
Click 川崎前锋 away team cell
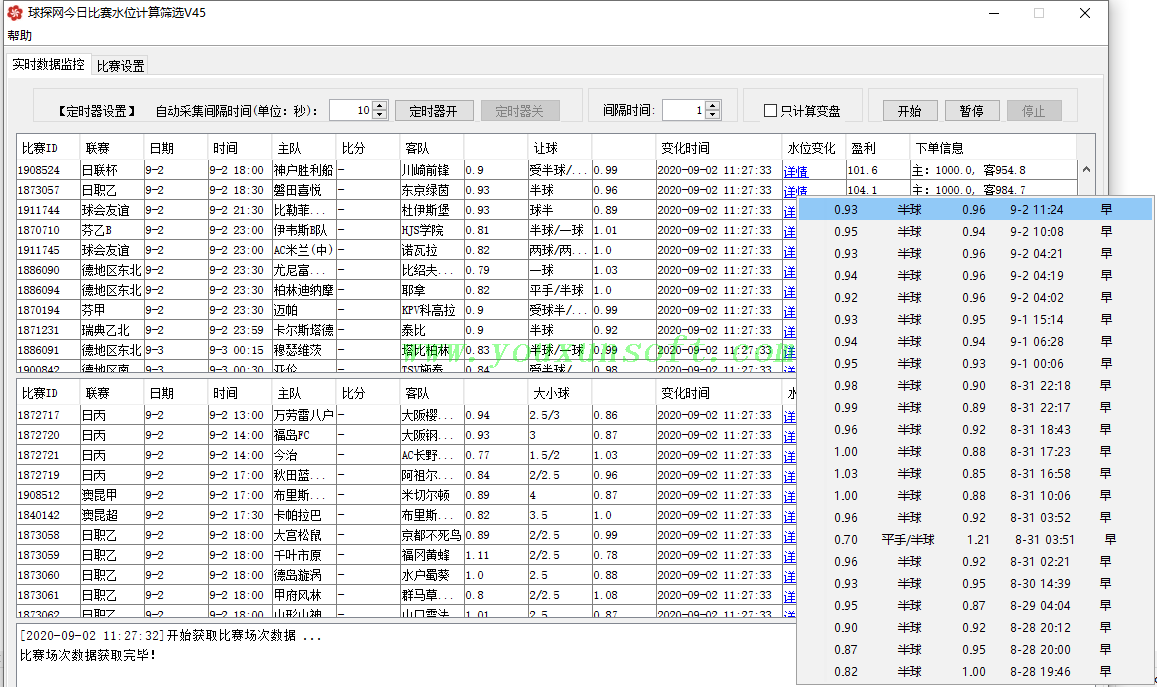point(432,170)
